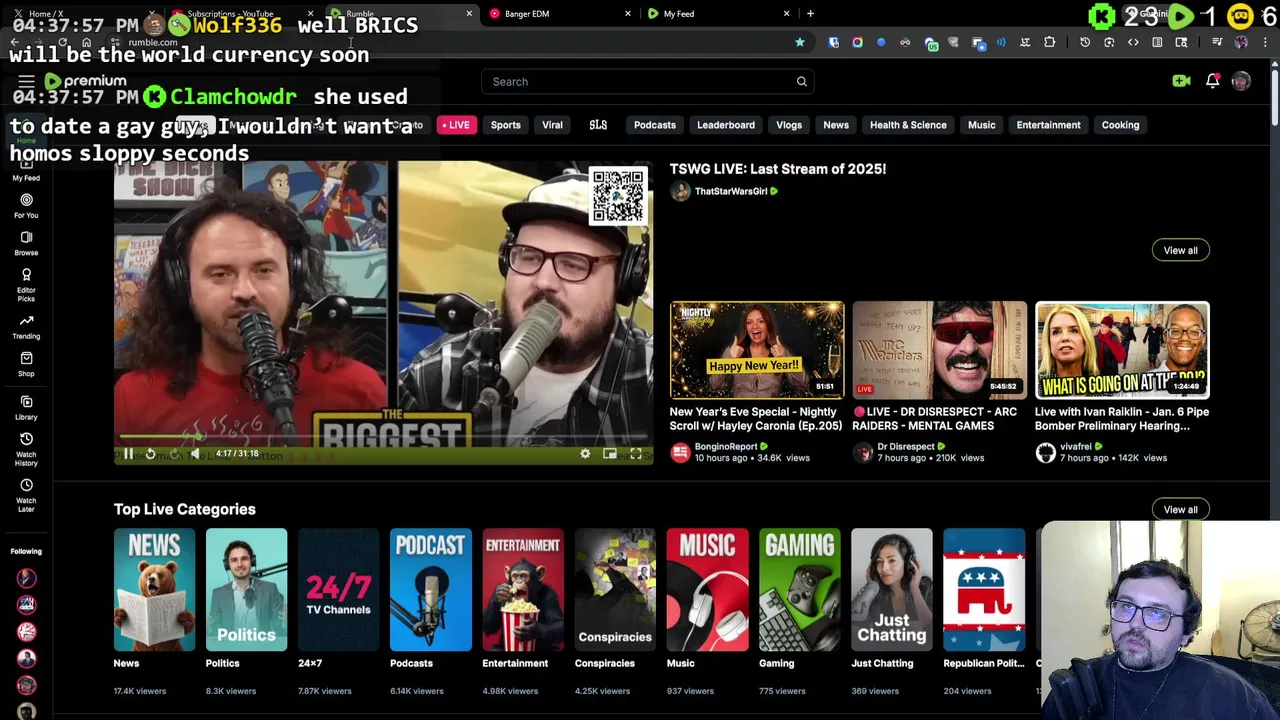Open Library in the sidebar
This screenshot has width=1280, height=720.
(26, 407)
